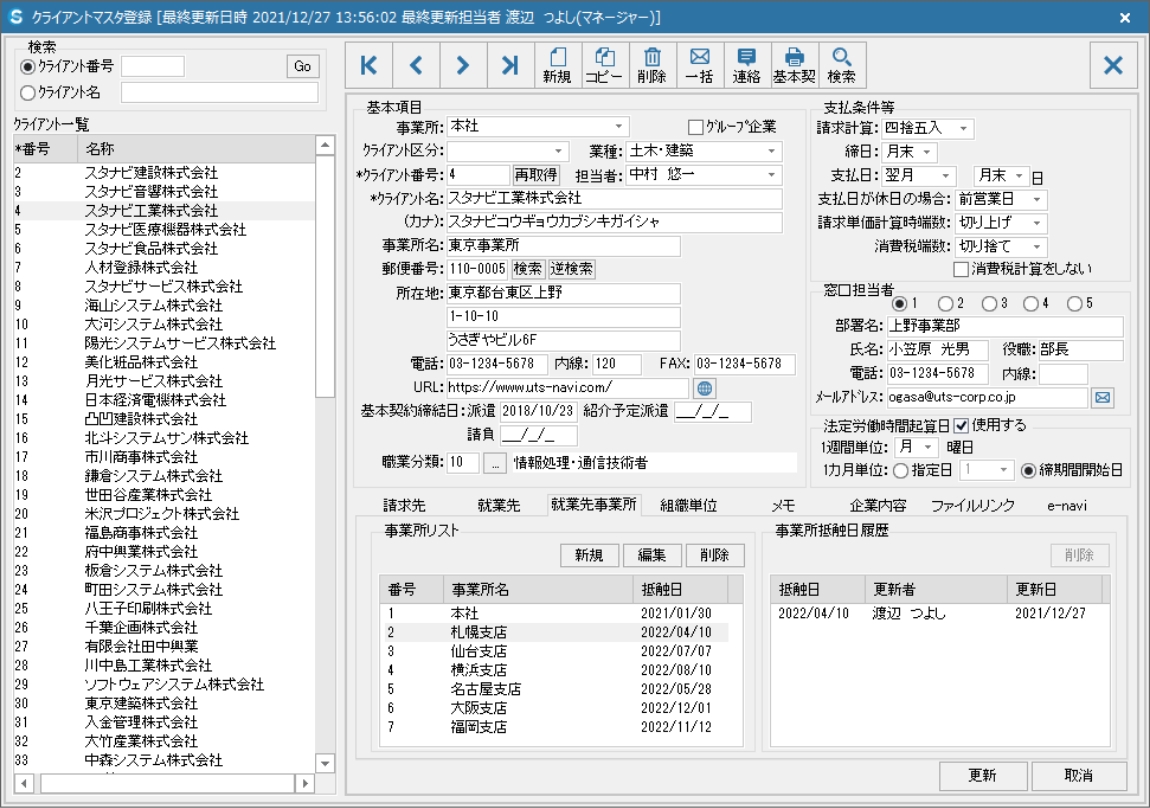
Task: Click the 編集 button in 事業所リスト
Action: click(x=652, y=556)
